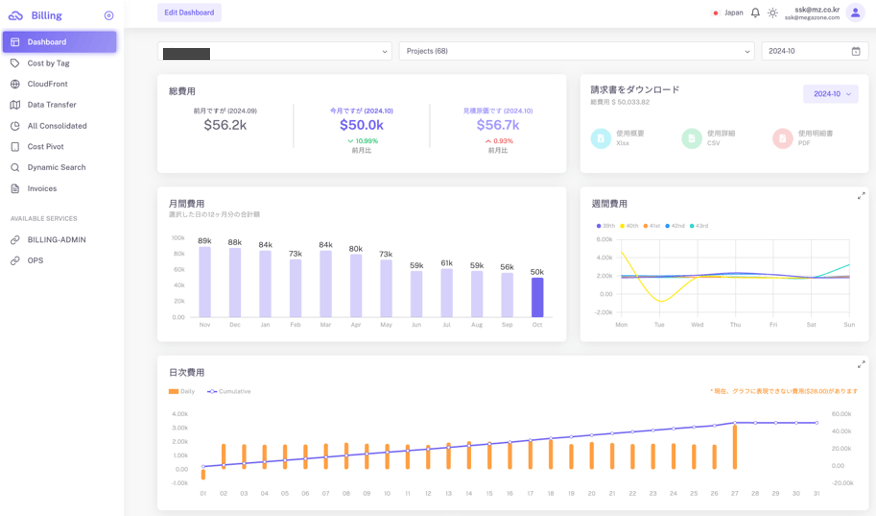Click the 2024-10 date input field
This screenshot has width=876, height=516.
coord(815,51)
